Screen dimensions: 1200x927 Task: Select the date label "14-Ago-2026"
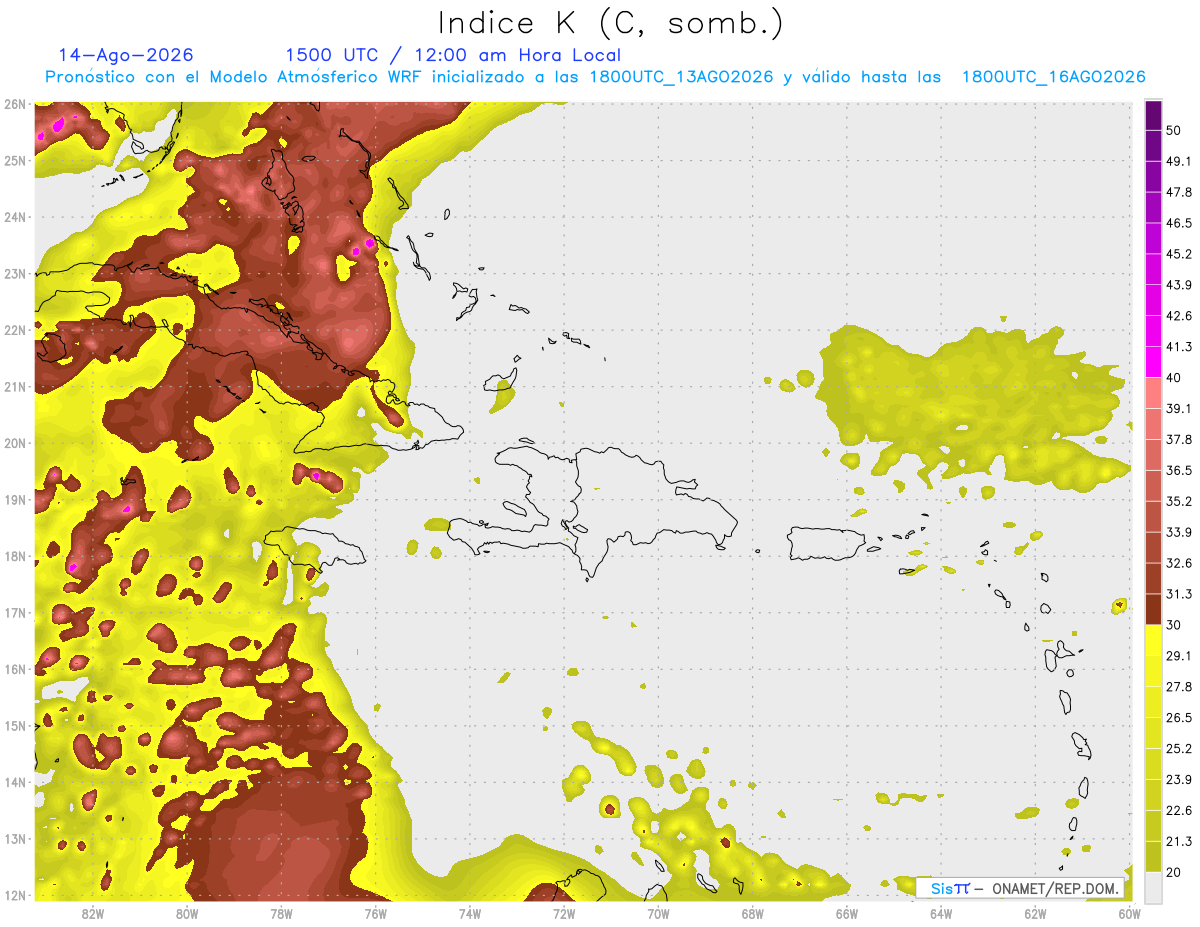[126, 55]
